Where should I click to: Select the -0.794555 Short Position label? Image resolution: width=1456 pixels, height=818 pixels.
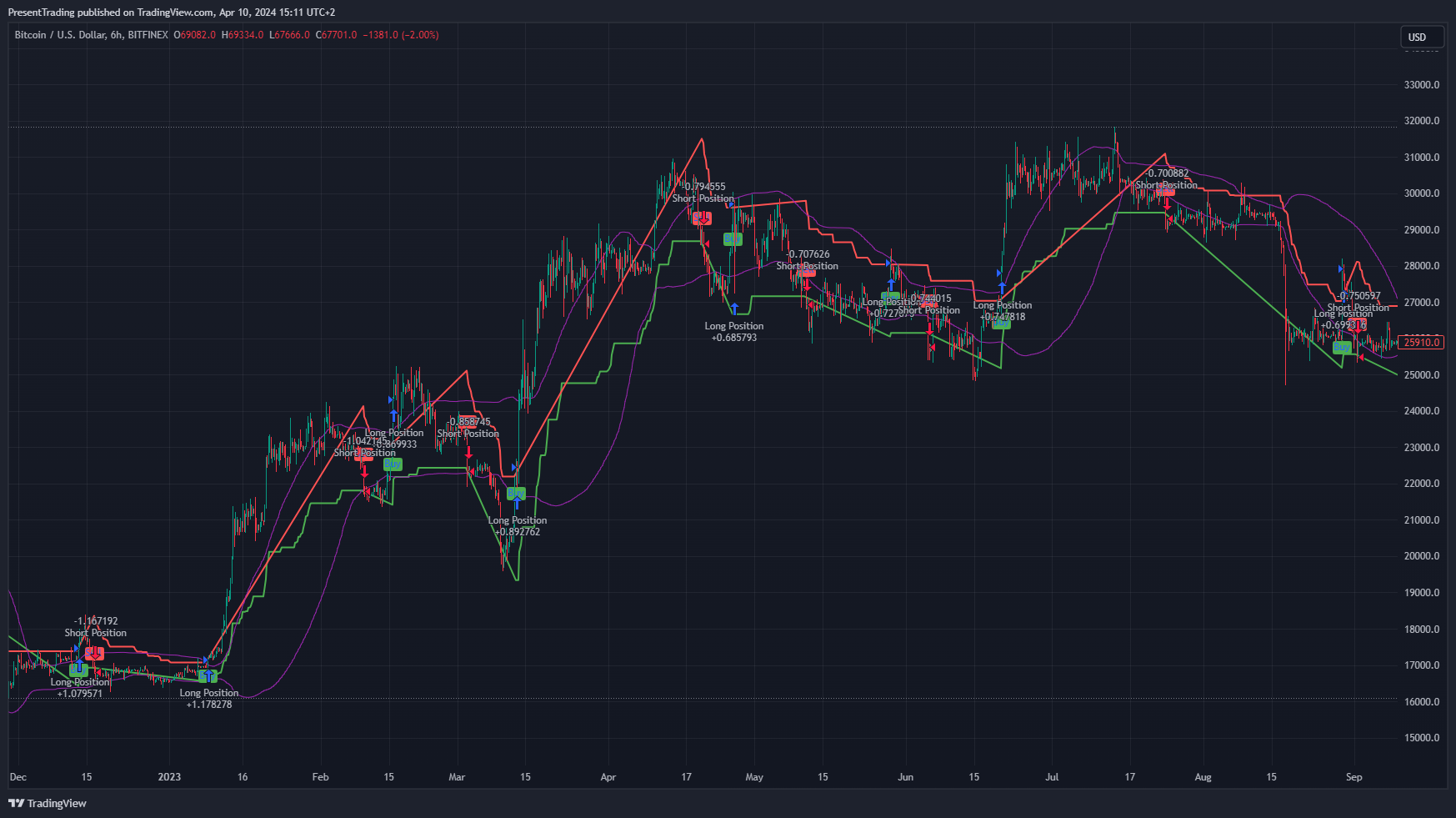[x=703, y=193]
